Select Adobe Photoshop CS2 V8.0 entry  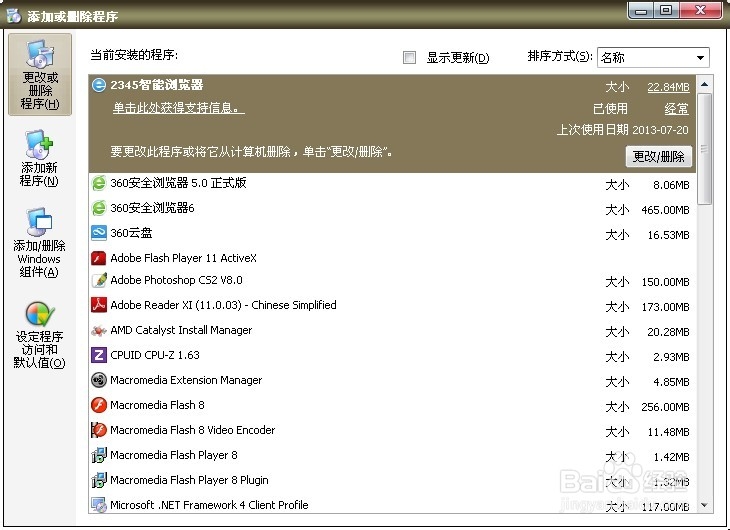tap(392, 280)
